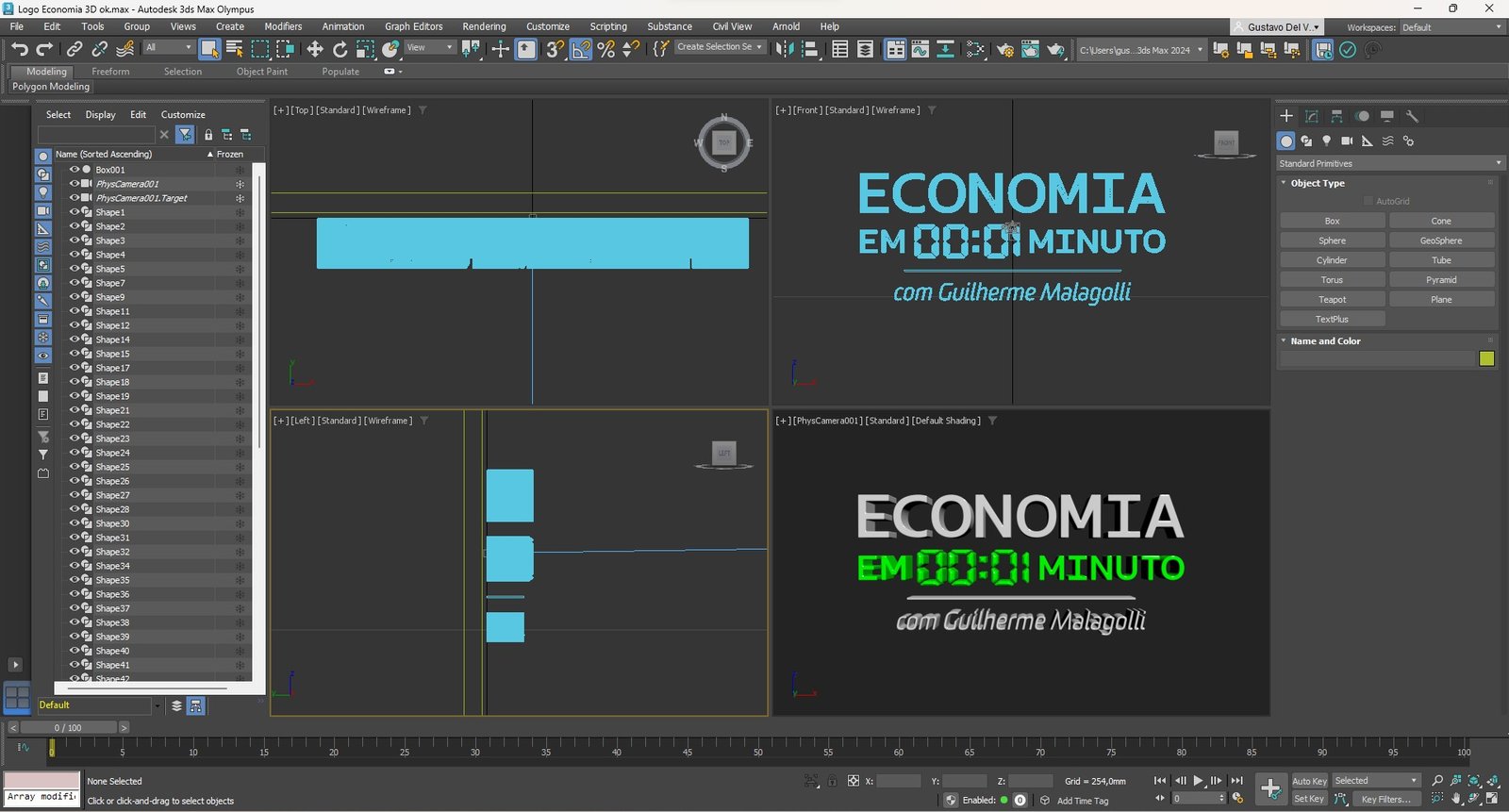The image size is (1509, 812).
Task: Open the Modifiers menu
Action: click(283, 26)
